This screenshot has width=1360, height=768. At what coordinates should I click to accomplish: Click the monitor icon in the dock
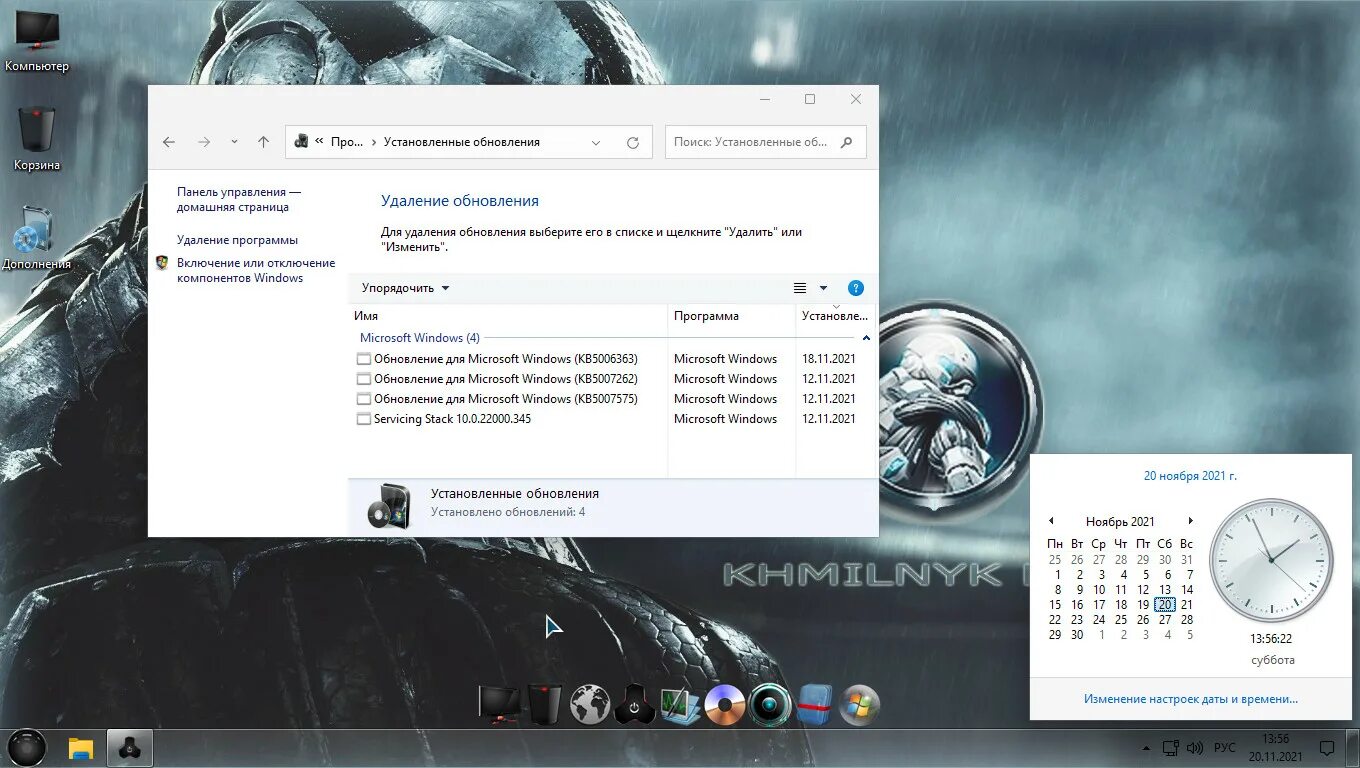(499, 705)
